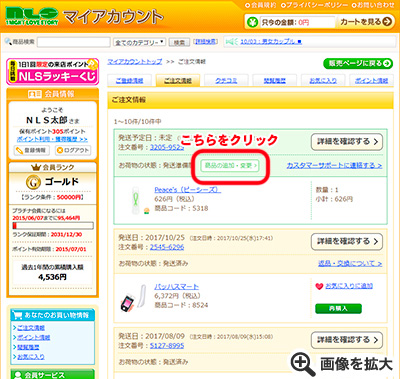Switch to the 閲覧履歴 tab
This screenshot has width=400, height=379.
(x=275, y=81)
